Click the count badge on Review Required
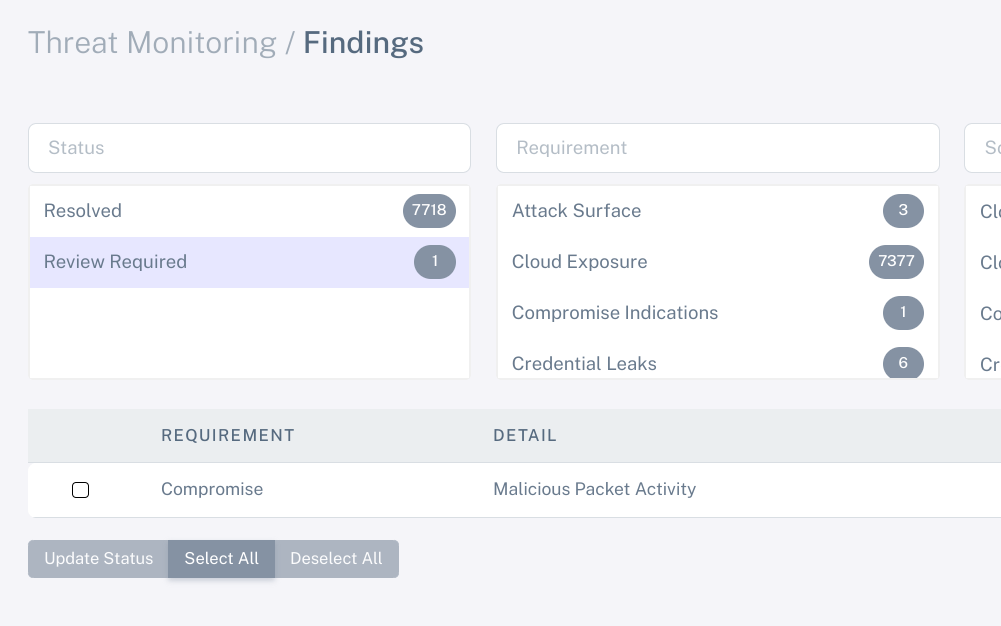This screenshot has height=626, width=1001. coord(435,262)
